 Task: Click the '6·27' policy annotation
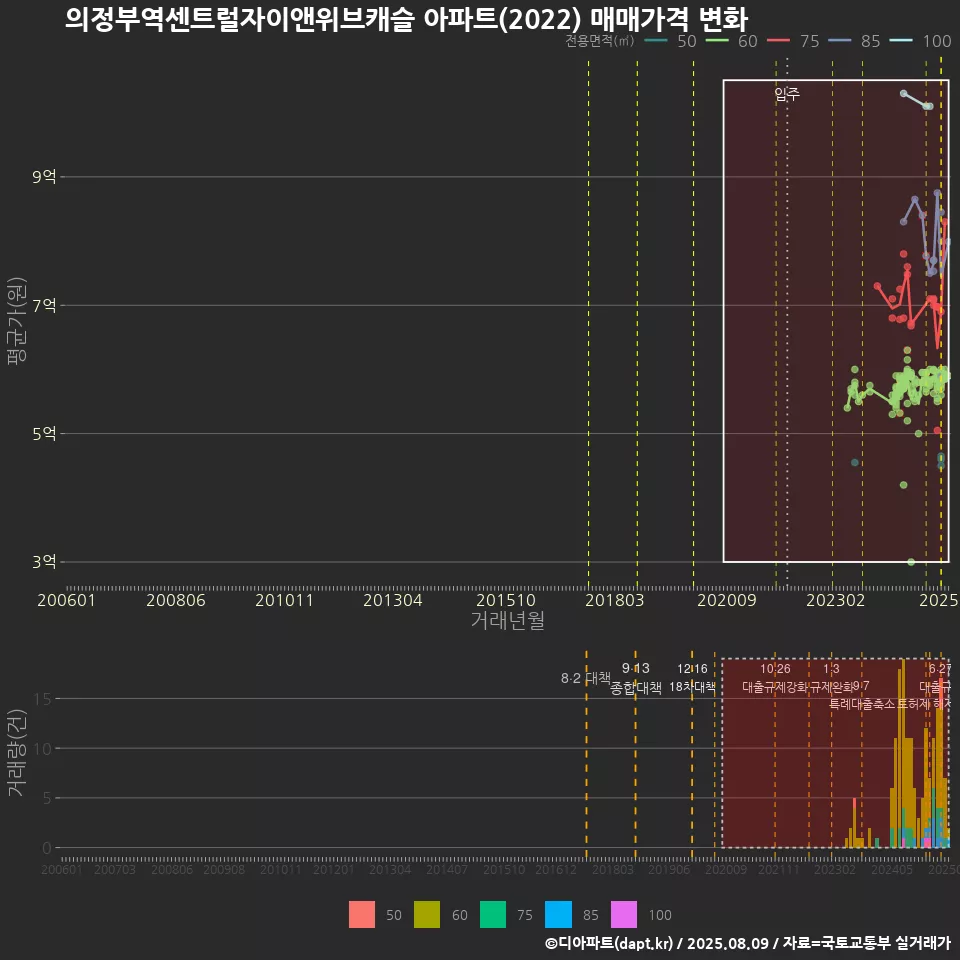pos(940,669)
